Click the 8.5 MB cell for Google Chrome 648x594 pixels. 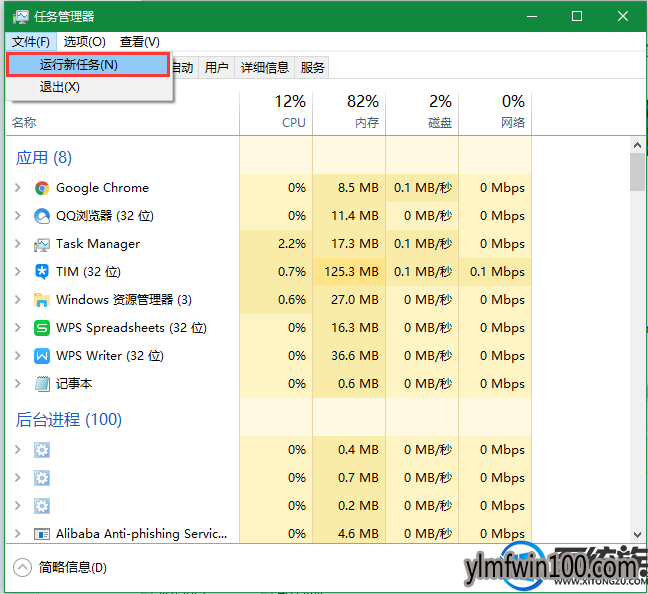[x=349, y=188]
